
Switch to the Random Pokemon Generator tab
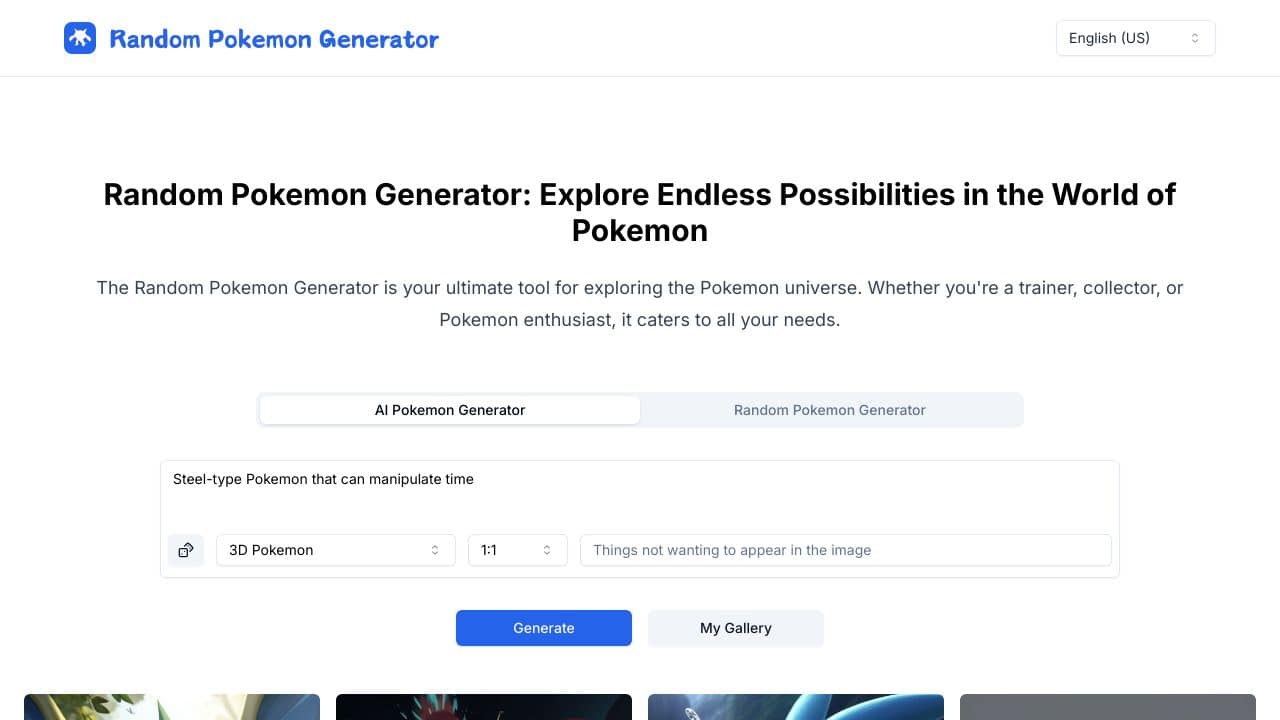pyautogui.click(x=830, y=410)
